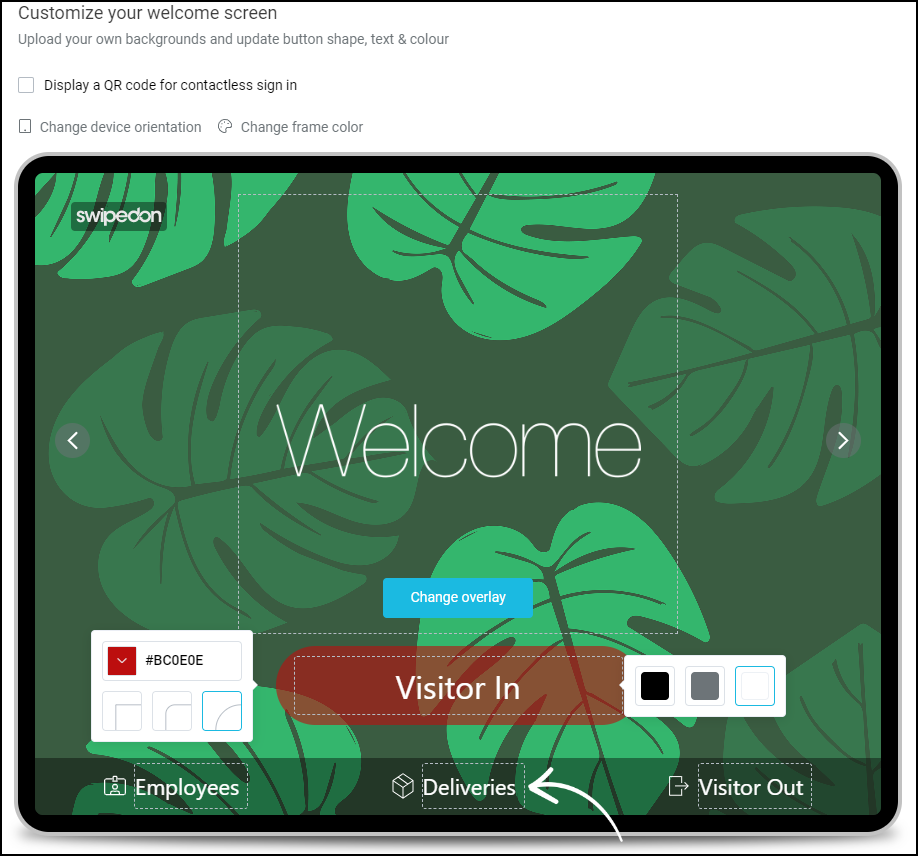This screenshot has width=918, height=856.
Task: Click the Welcome overlay text
Action: click(x=458, y=440)
